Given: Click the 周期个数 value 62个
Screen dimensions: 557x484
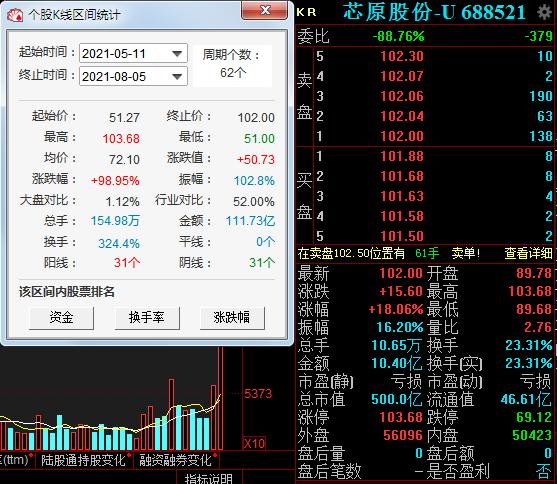Looking at the screenshot, I should point(233,73).
